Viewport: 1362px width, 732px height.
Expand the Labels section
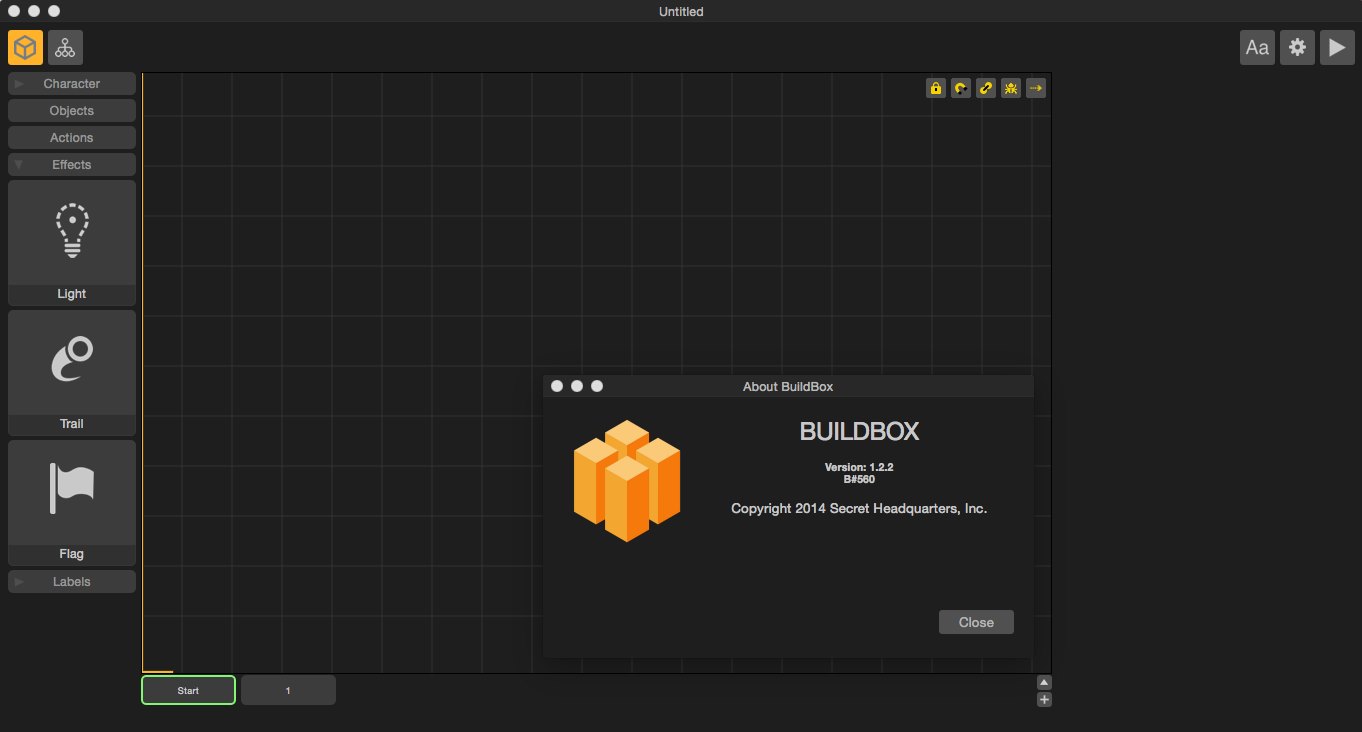[x=72, y=582]
